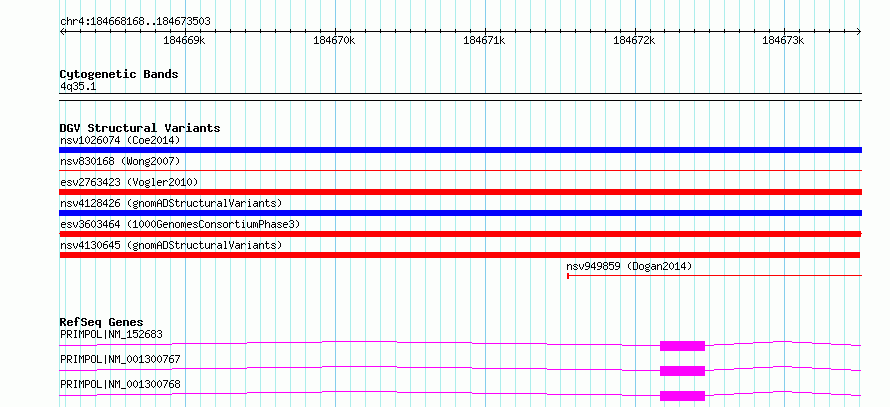Click the PRIMPOL NM_001300768 exon block
This screenshot has width=890, height=407.
click(682, 396)
